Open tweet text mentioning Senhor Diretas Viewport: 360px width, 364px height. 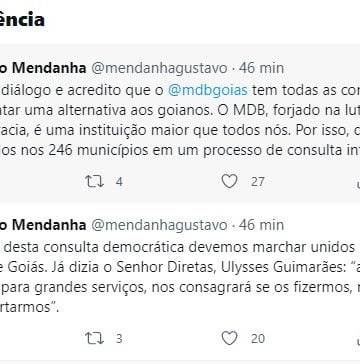pyautogui.click(x=180, y=277)
